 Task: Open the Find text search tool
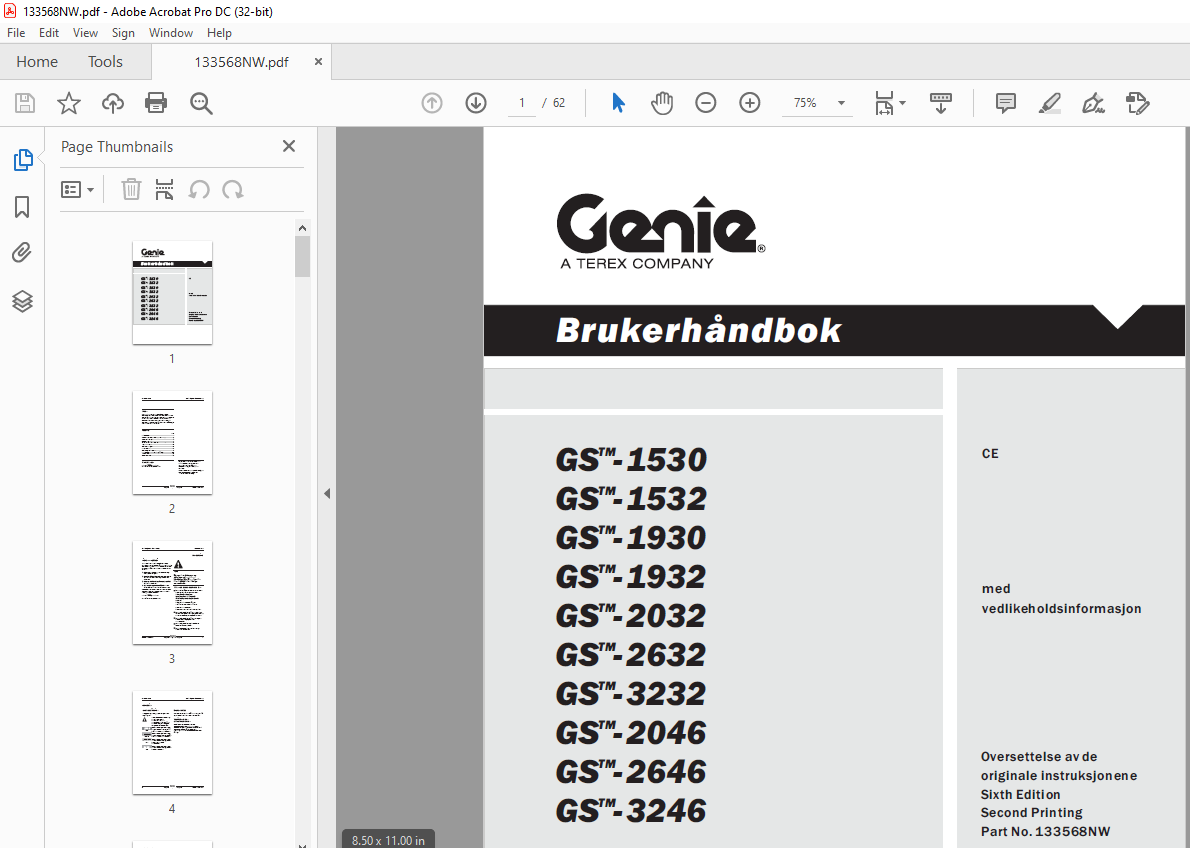pyautogui.click(x=201, y=103)
